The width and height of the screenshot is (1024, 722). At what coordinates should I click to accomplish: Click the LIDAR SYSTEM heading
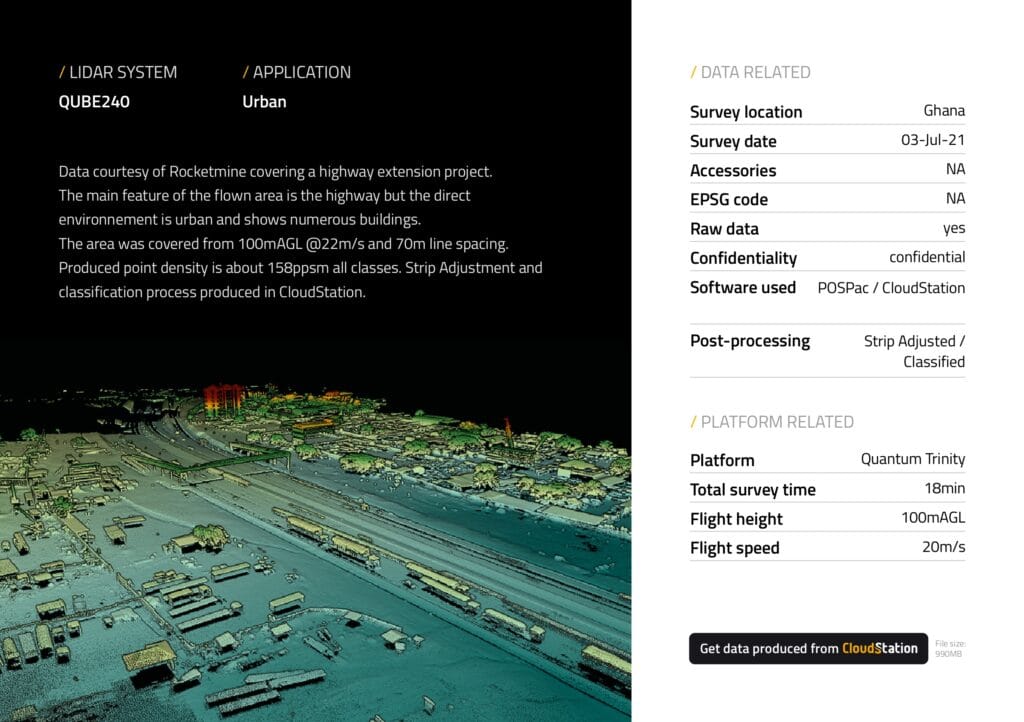pyautogui.click(x=118, y=72)
